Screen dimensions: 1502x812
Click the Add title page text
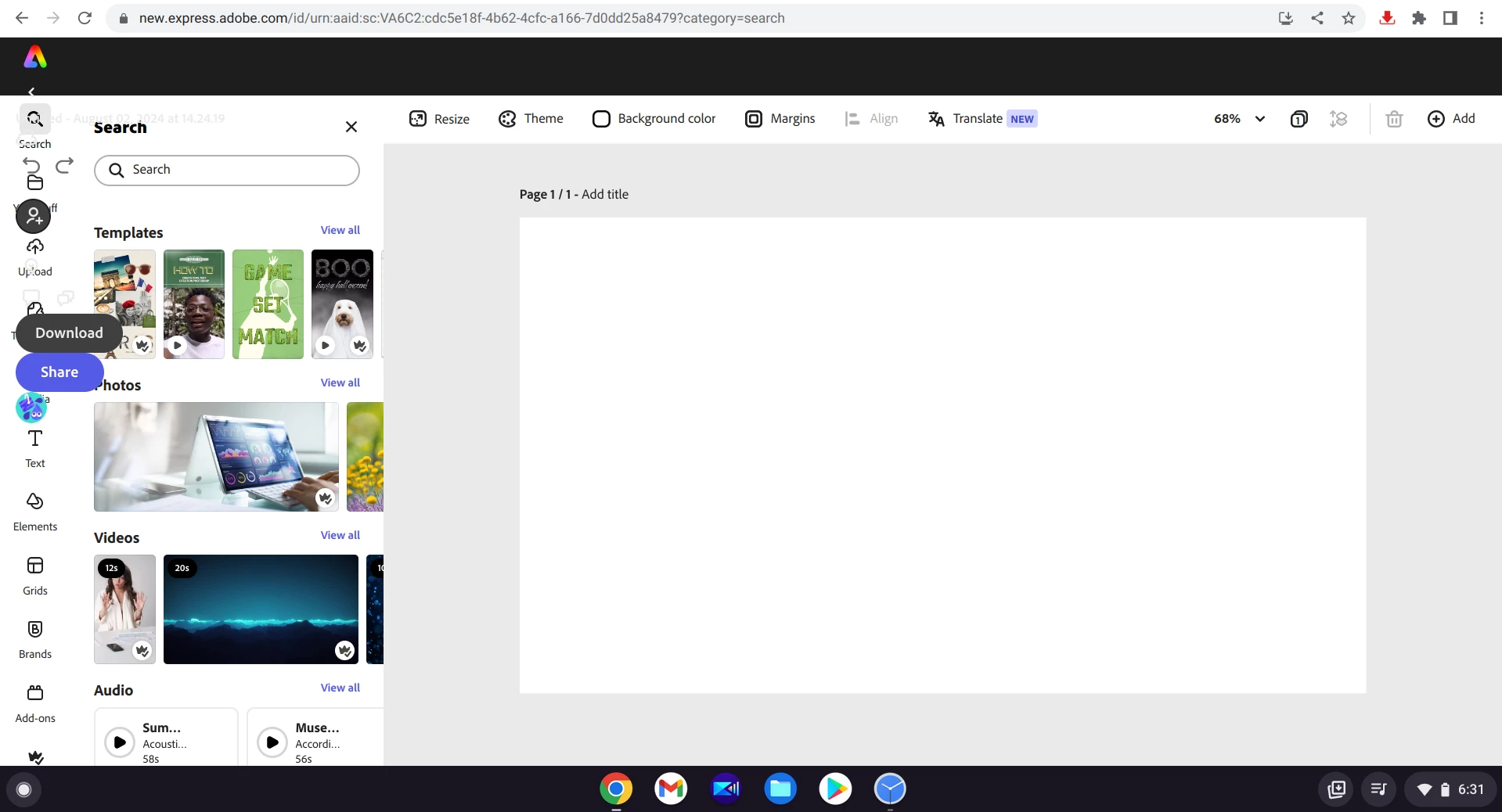(604, 194)
